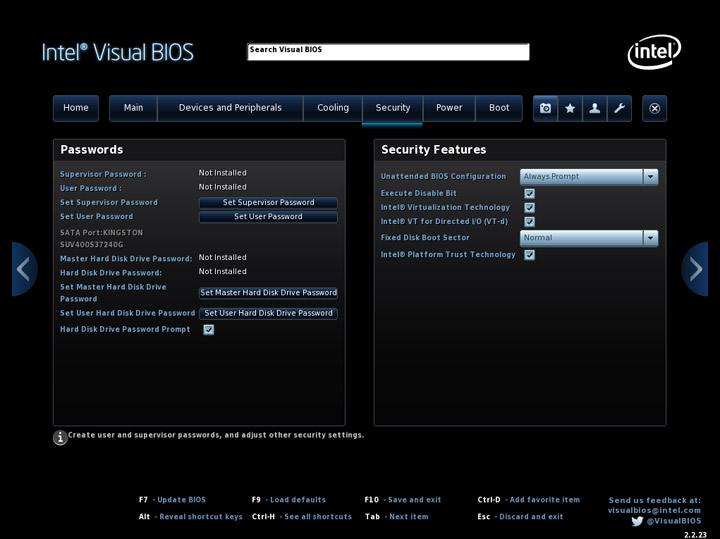Click the F10 Save and exit shortcut
Screen dimensions: 720x539
point(403,500)
